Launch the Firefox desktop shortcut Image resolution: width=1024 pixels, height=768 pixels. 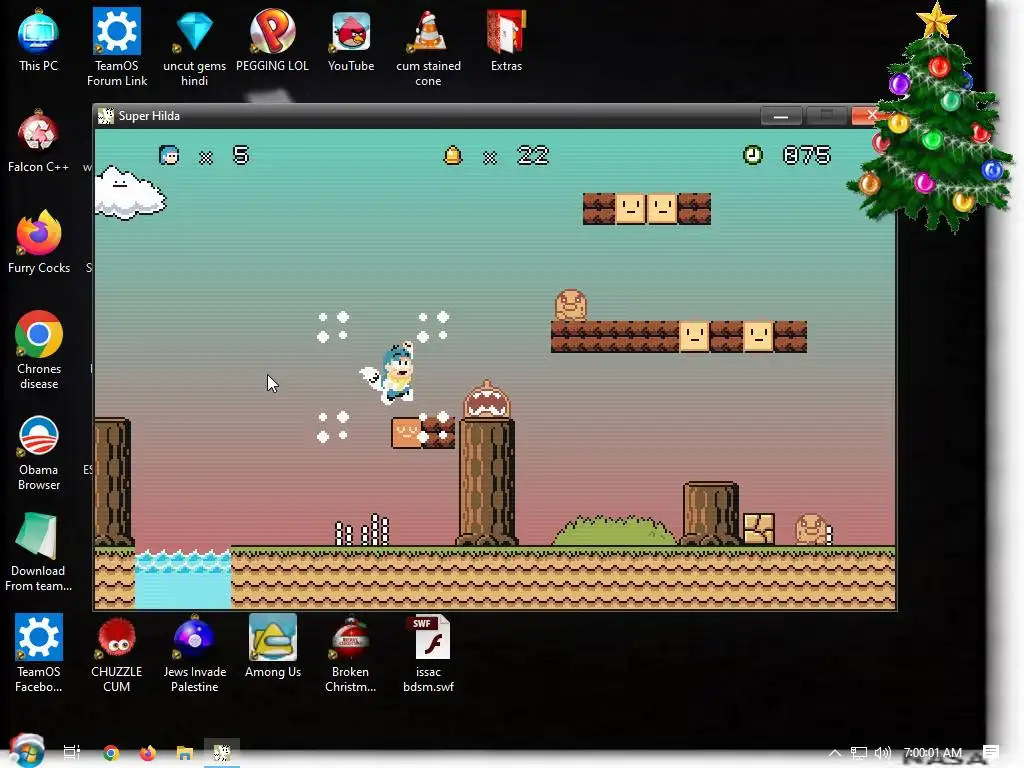39,243
